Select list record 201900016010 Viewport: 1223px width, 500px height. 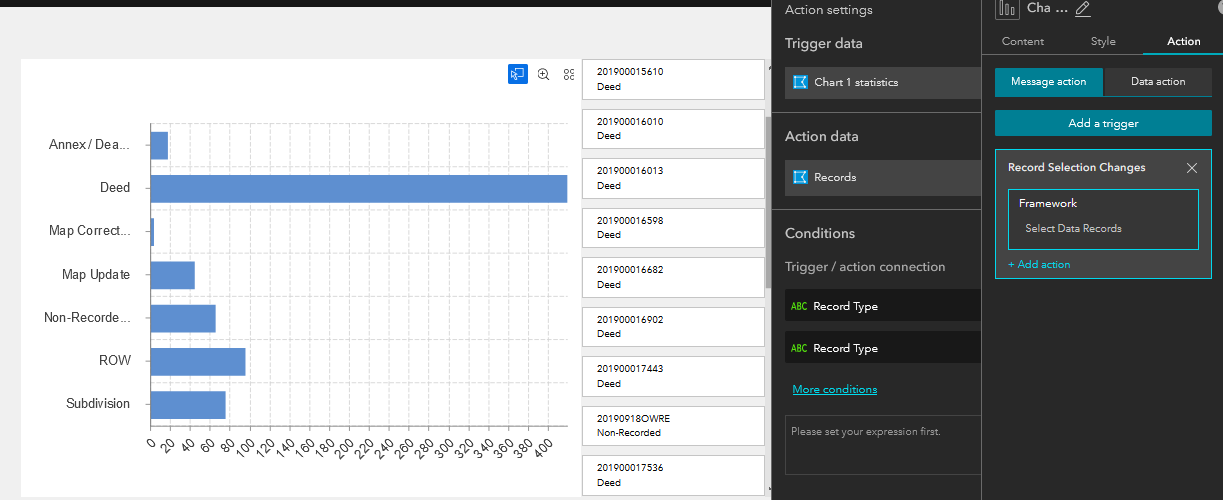673,129
